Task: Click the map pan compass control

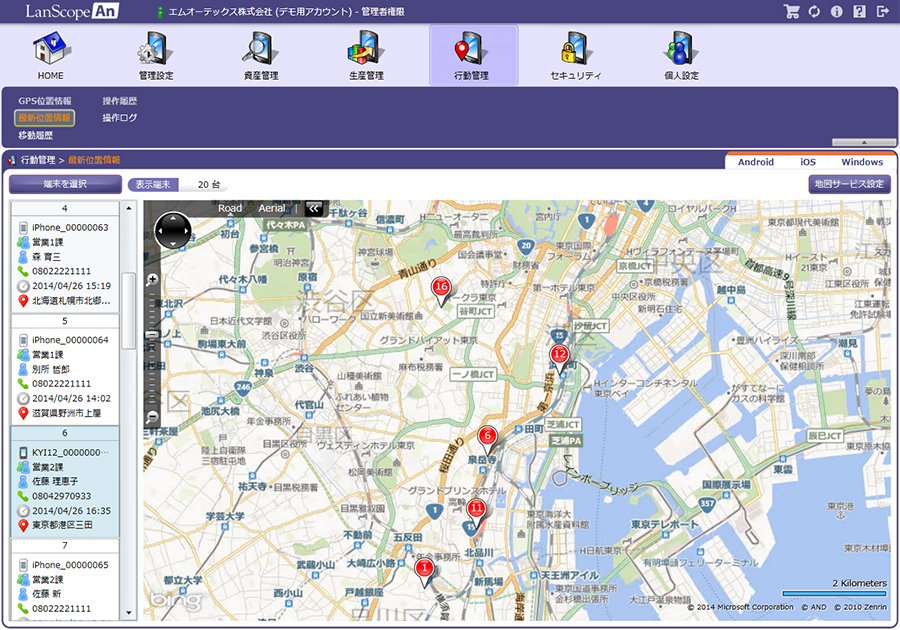Action: point(173,231)
